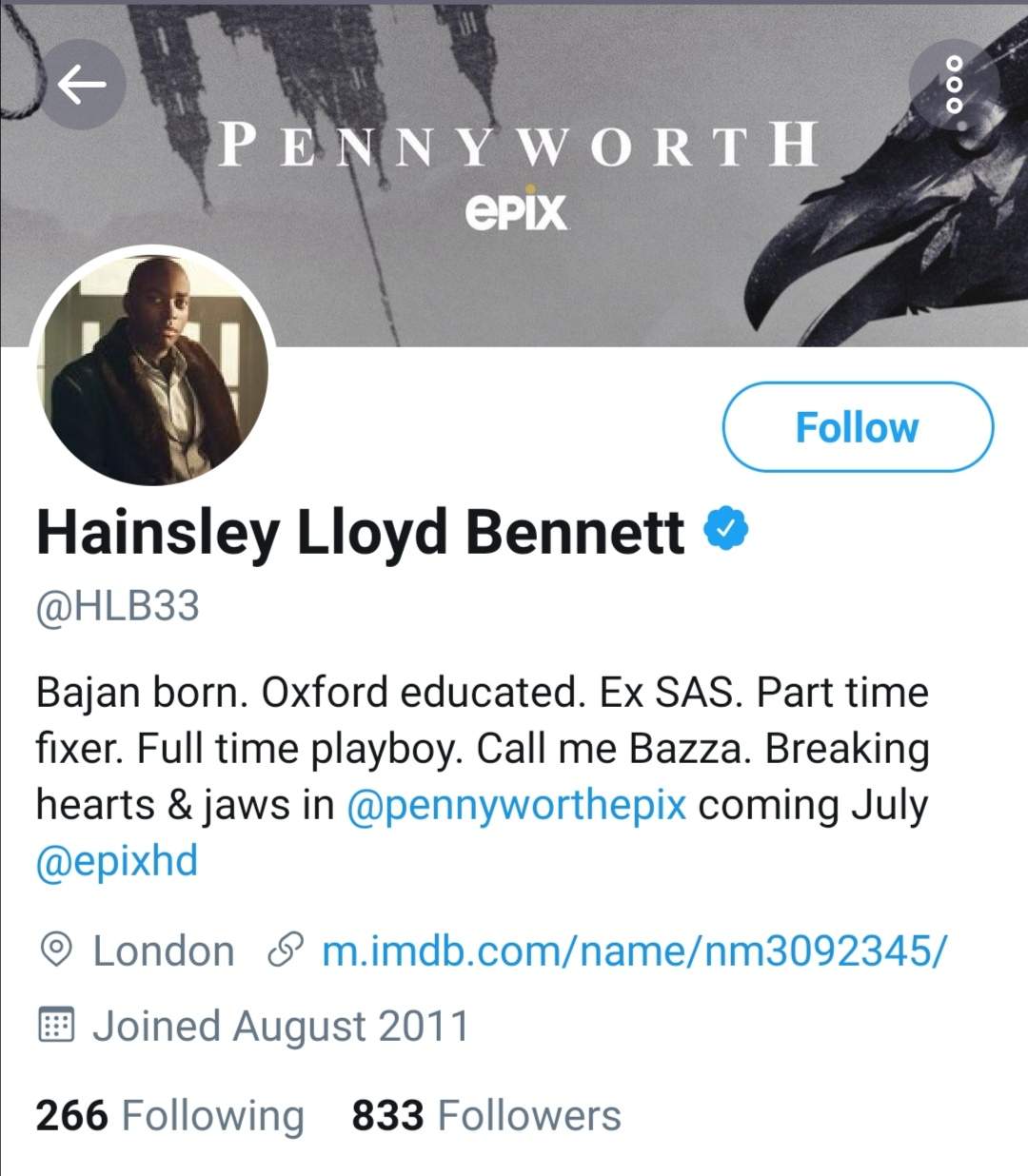This screenshot has height=1176, width=1028.
Task: Click the @HLB33 username handle
Action: [x=118, y=606]
